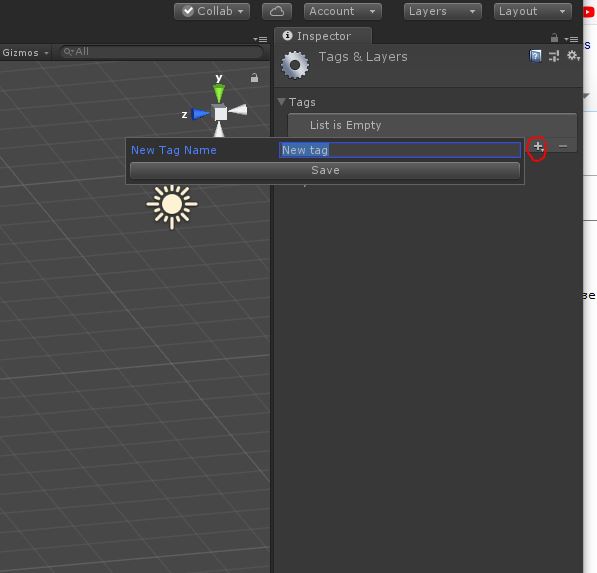Screen dimensions: 597x573
Task: Click the Tags & Layers gear icon
Action: click(x=295, y=65)
